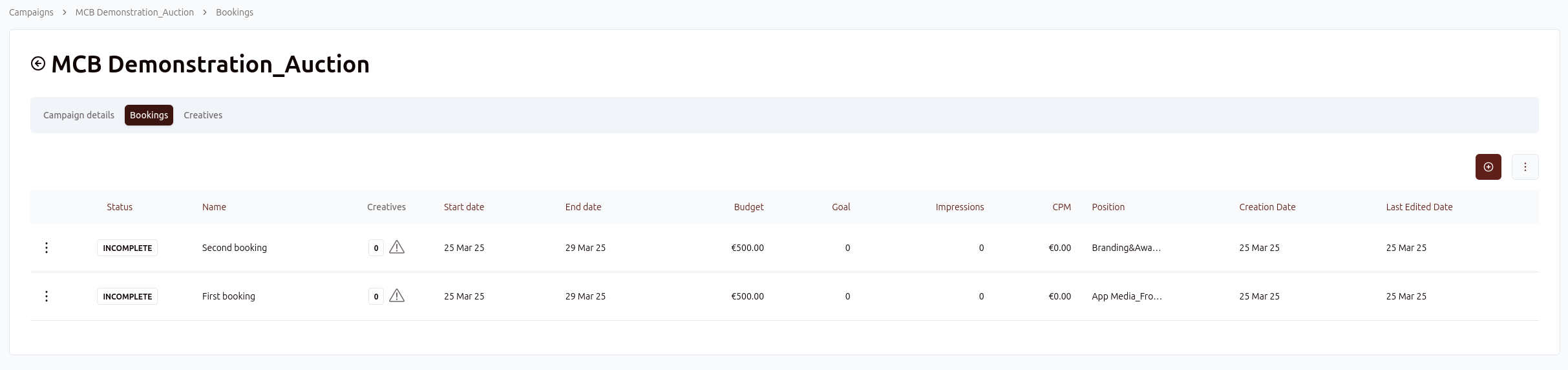Click creatives count badge for First booking
The height and width of the screenshot is (370, 1568).
tap(376, 296)
